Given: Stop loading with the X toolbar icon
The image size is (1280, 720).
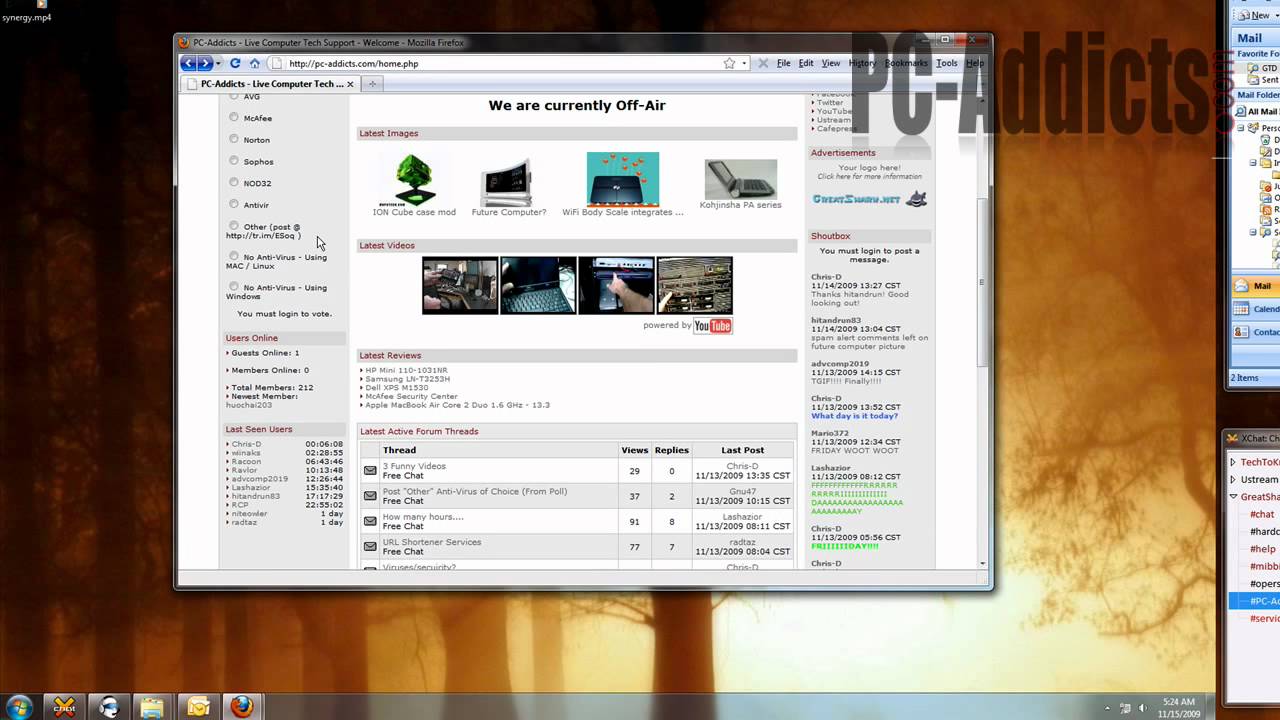Looking at the screenshot, I should [x=763, y=63].
